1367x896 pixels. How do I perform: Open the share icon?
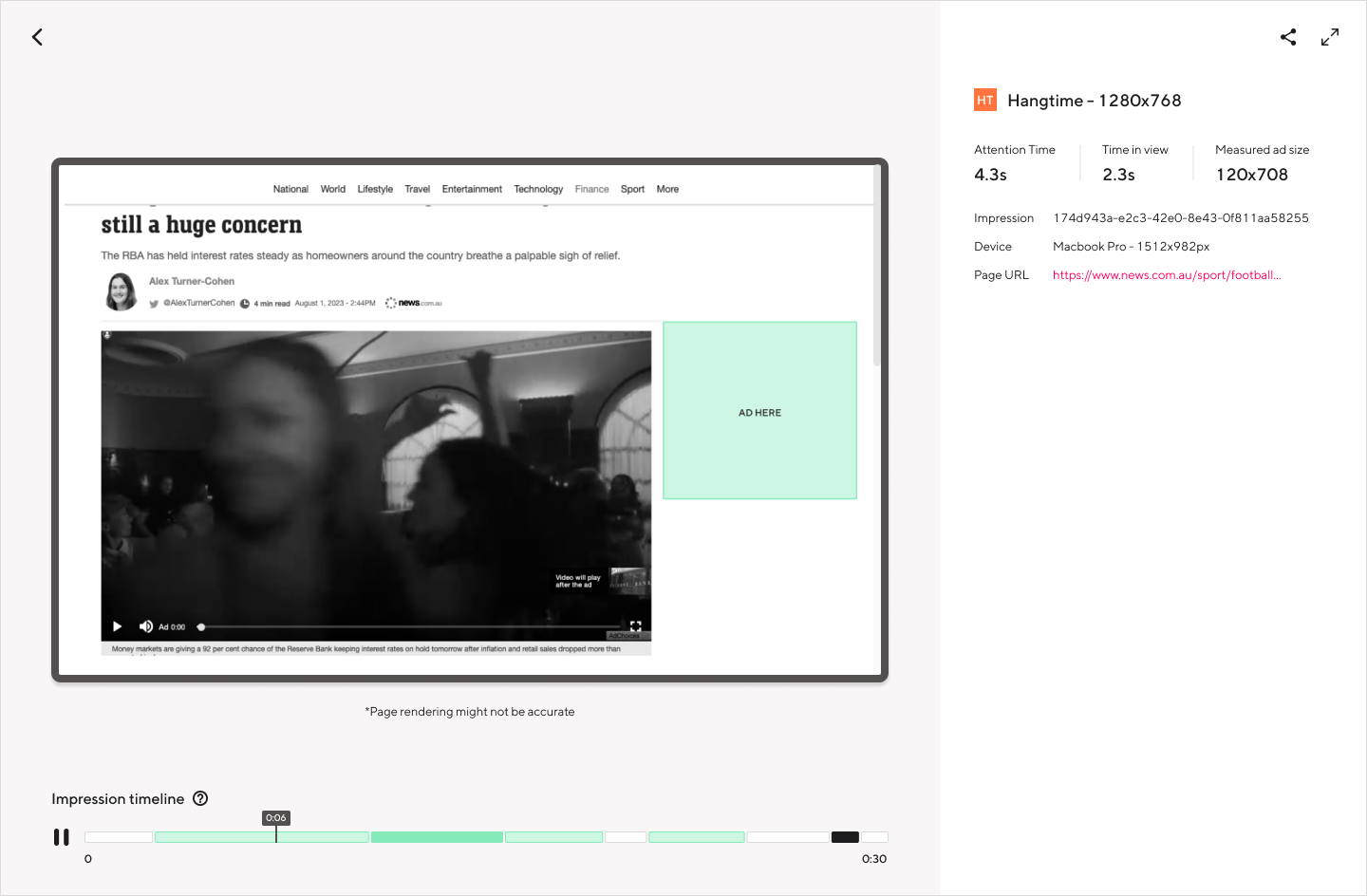coord(1288,37)
